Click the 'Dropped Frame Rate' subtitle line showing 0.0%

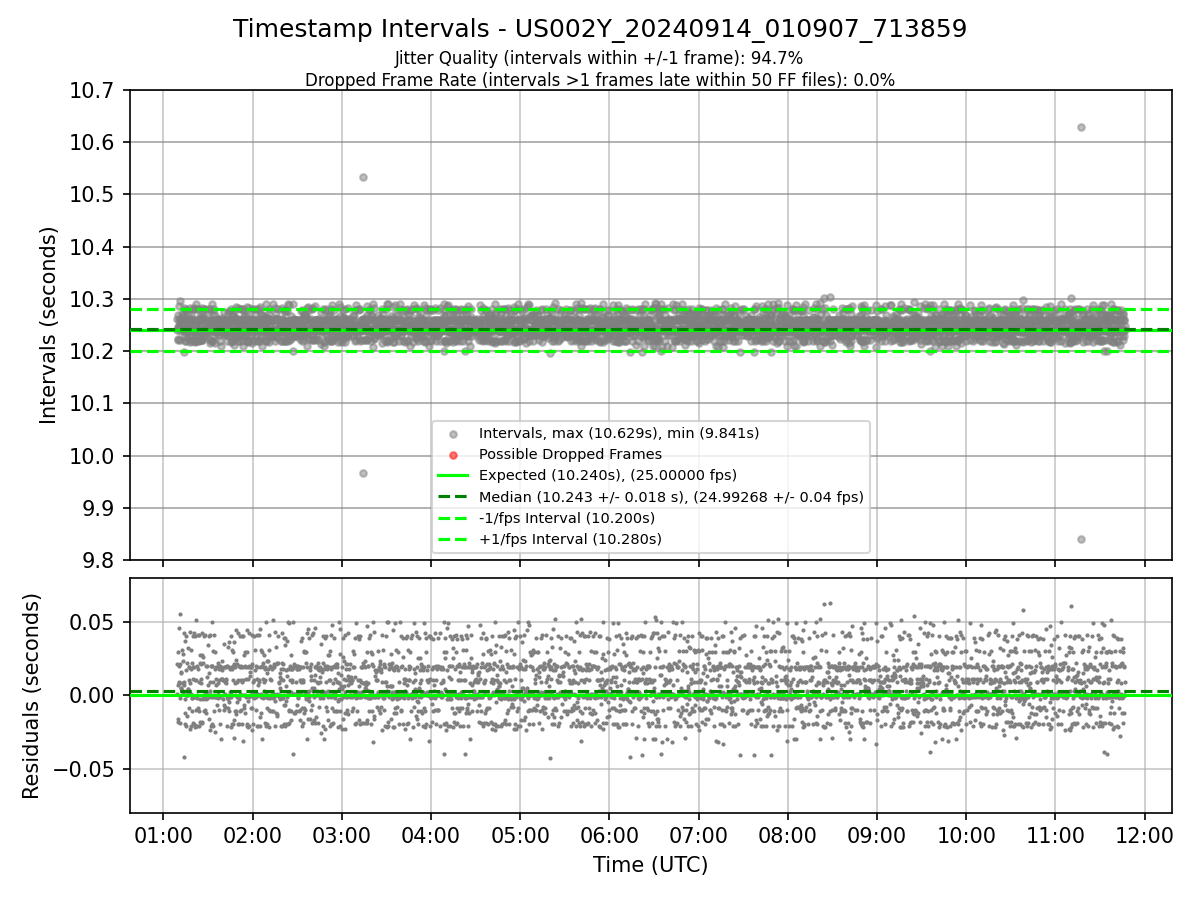point(600,80)
